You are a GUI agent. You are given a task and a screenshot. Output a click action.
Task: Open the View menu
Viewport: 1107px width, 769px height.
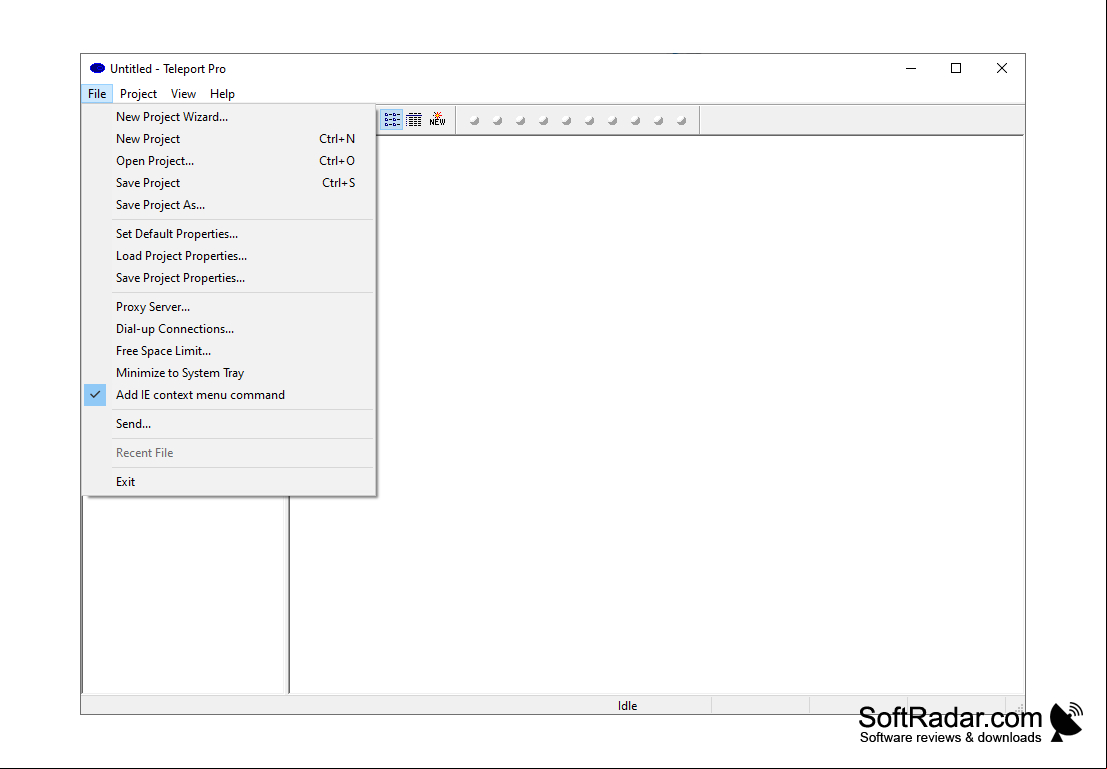click(183, 94)
